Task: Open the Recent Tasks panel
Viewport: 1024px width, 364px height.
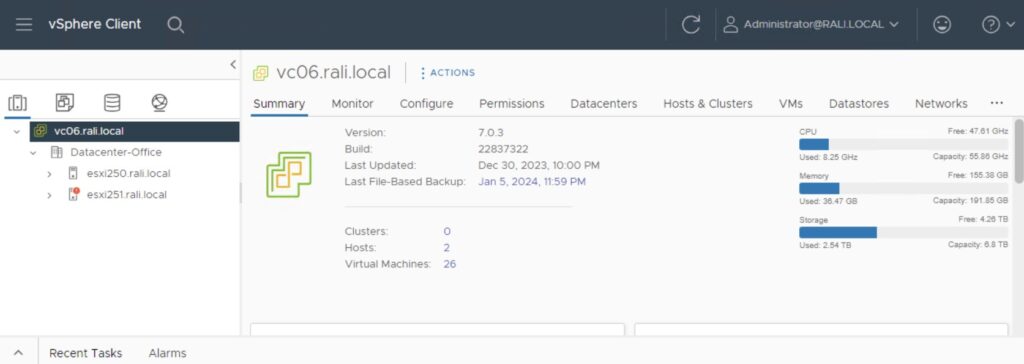Action: click(86, 353)
